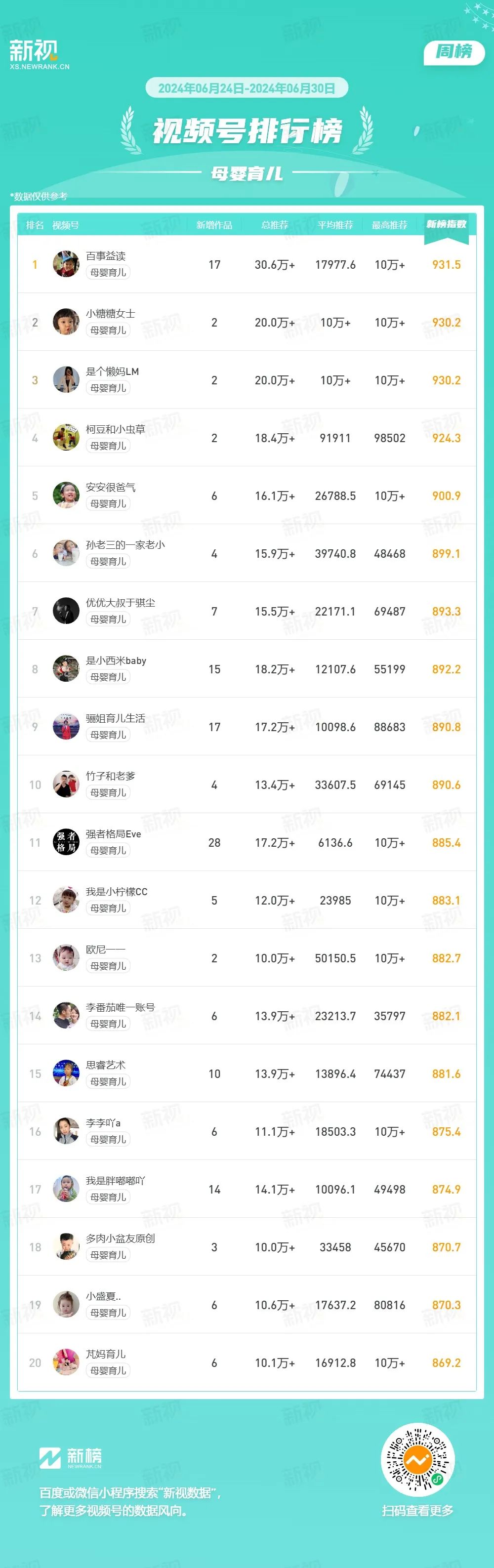
Task: Open the 柯豆和小虫草 account name
Action: (116, 429)
